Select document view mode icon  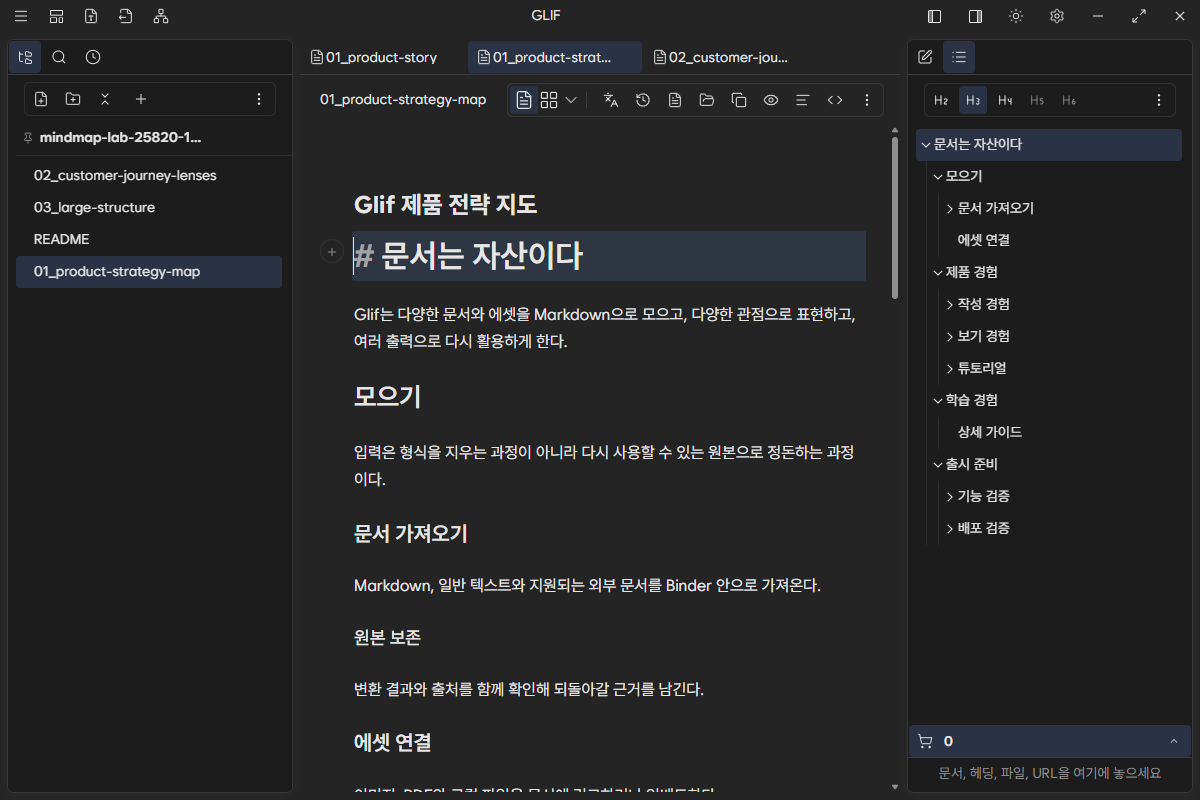pyautogui.click(x=524, y=100)
